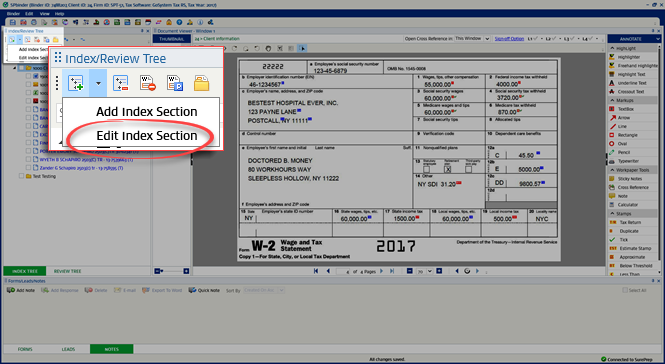Click the THUMBNAIL tab button
This screenshot has height=364, width=665.
172,39
